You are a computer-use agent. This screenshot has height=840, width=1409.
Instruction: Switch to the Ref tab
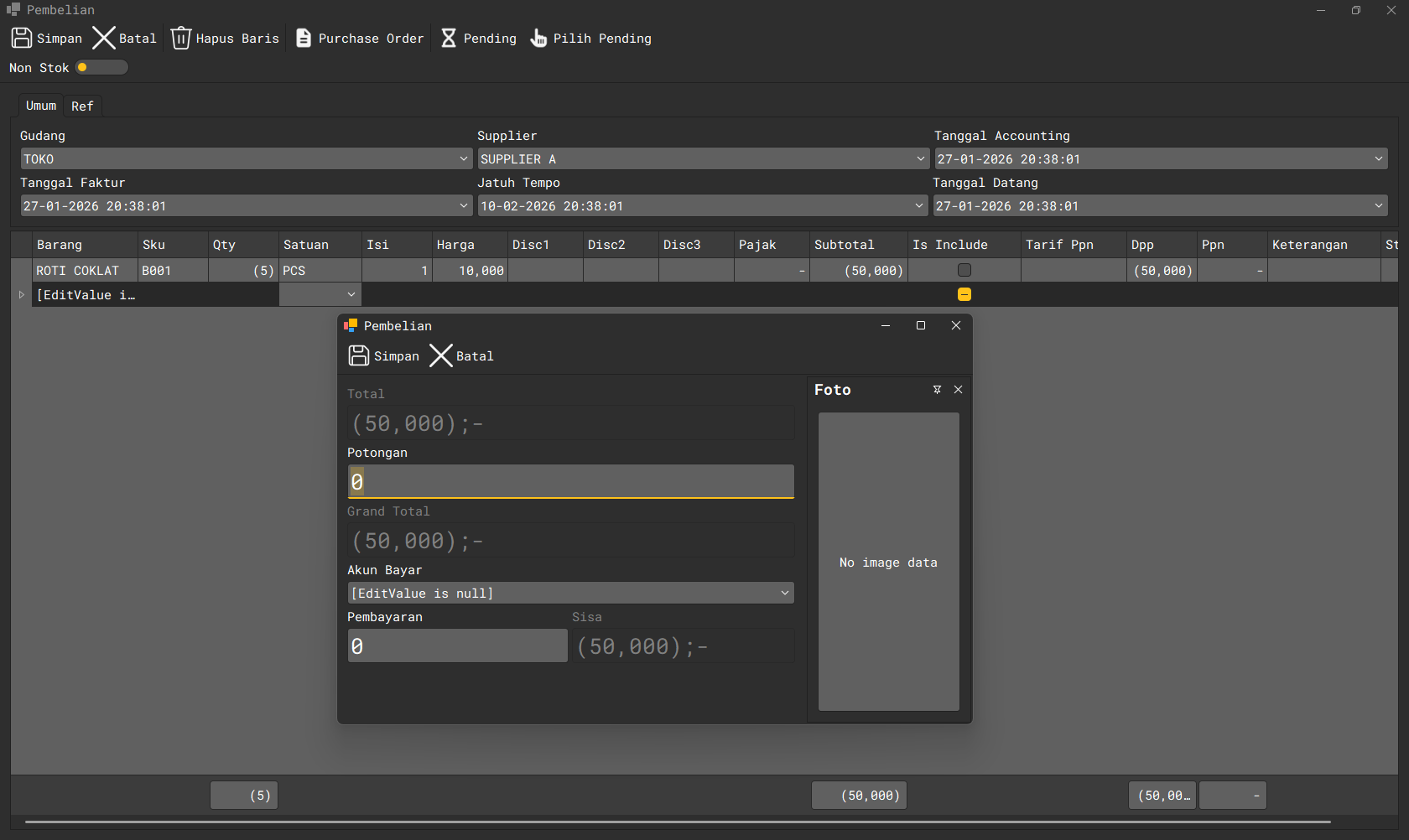point(82,106)
